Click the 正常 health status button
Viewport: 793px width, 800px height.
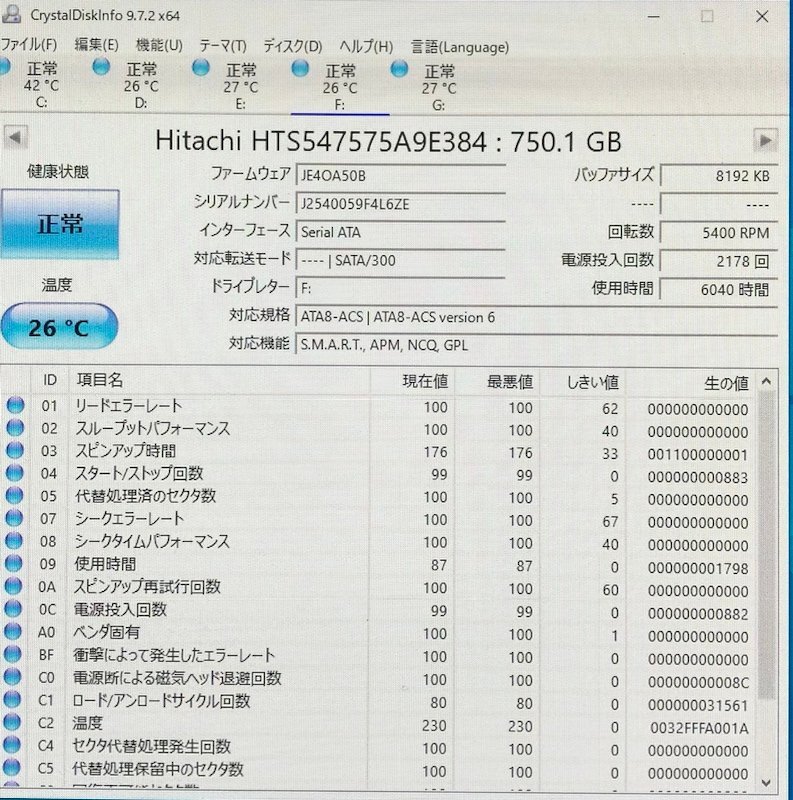(60, 224)
